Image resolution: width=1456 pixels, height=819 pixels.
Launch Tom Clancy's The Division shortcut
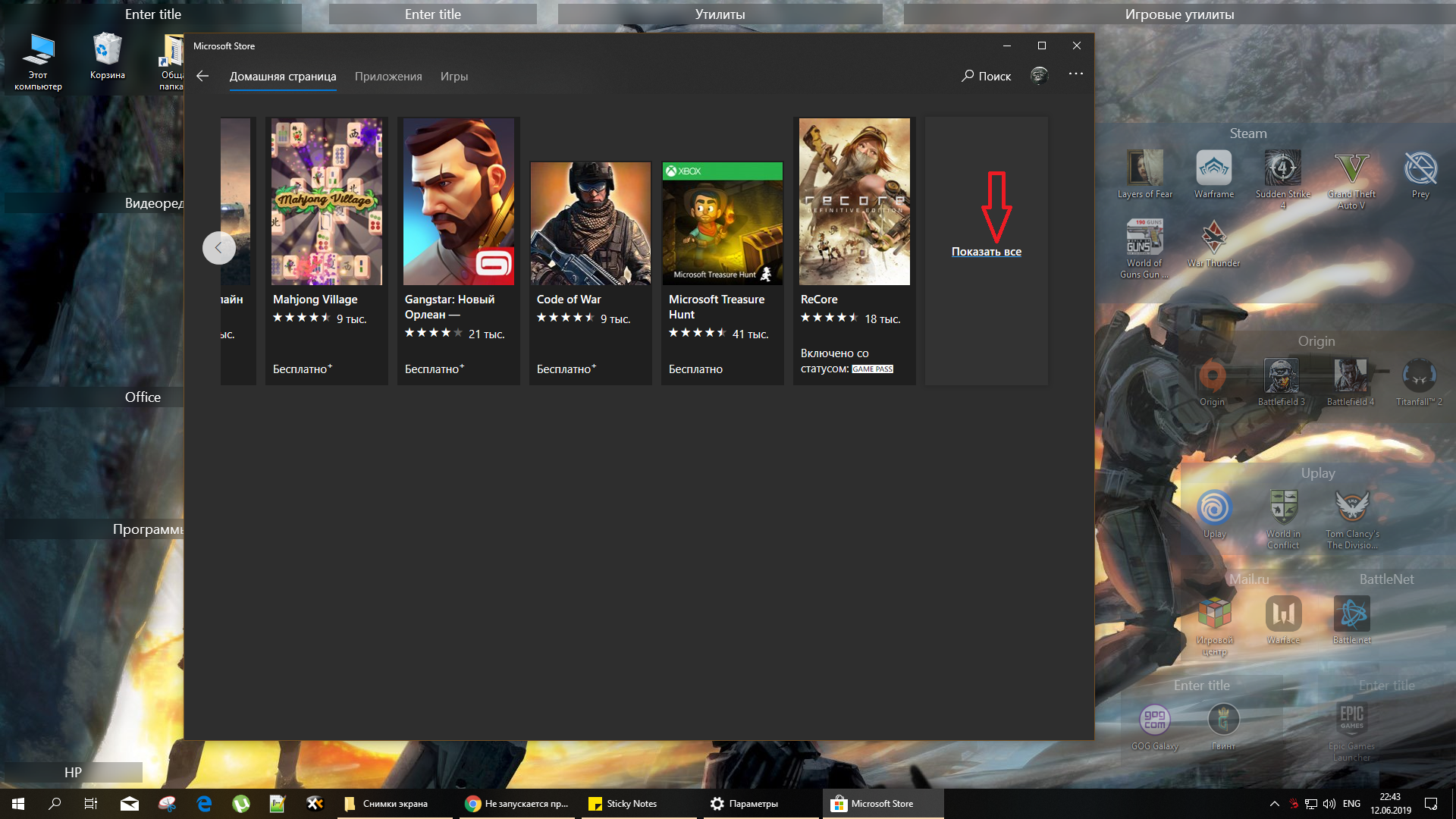(x=1352, y=519)
